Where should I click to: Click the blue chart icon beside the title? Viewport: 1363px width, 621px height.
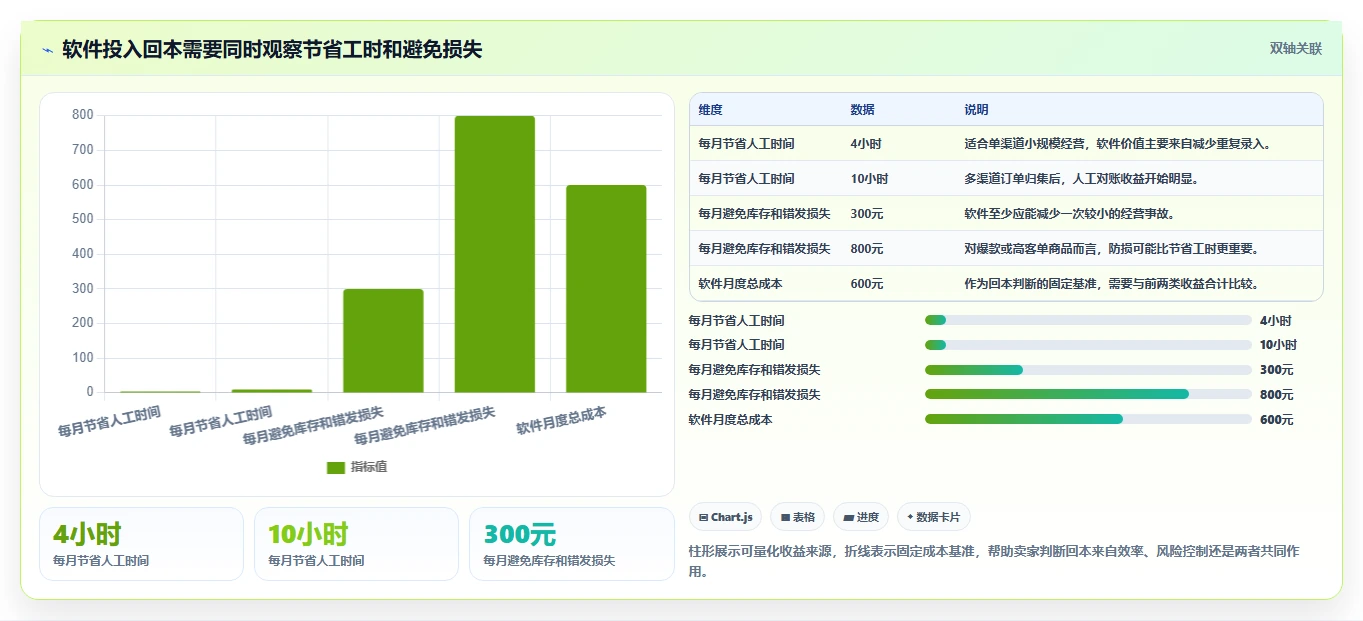(x=47, y=49)
